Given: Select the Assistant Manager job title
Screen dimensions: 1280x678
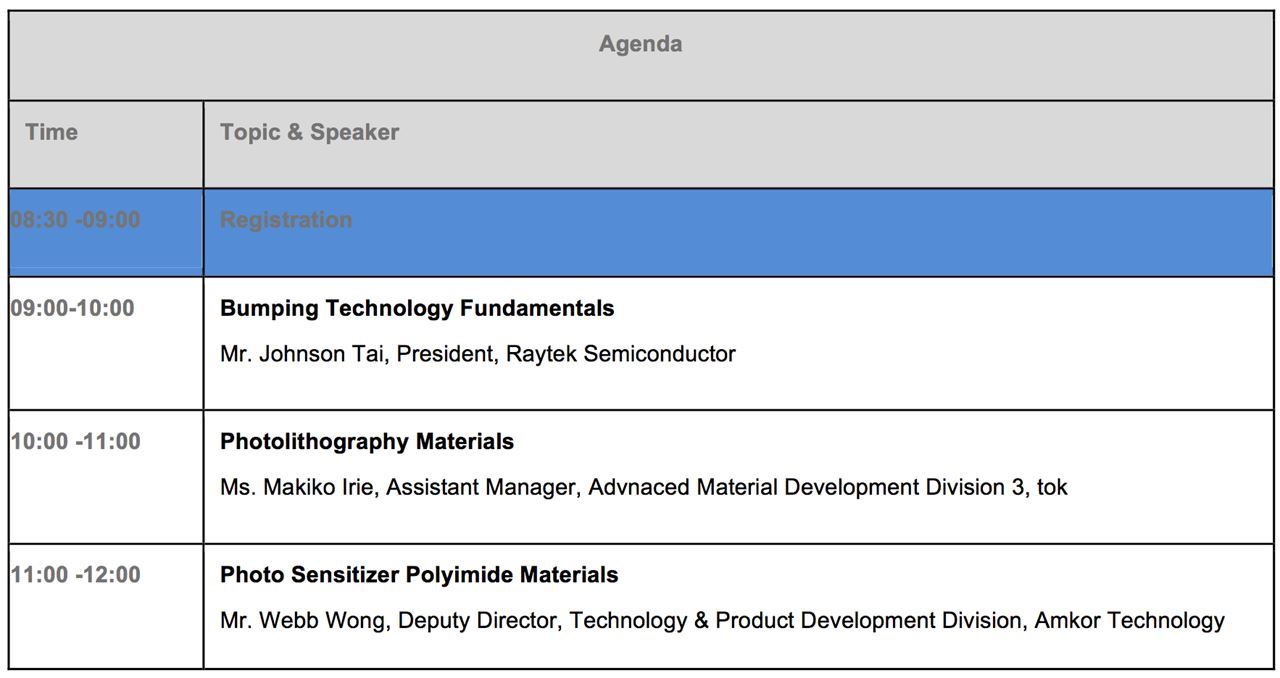Looking at the screenshot, I should point(481,488).
